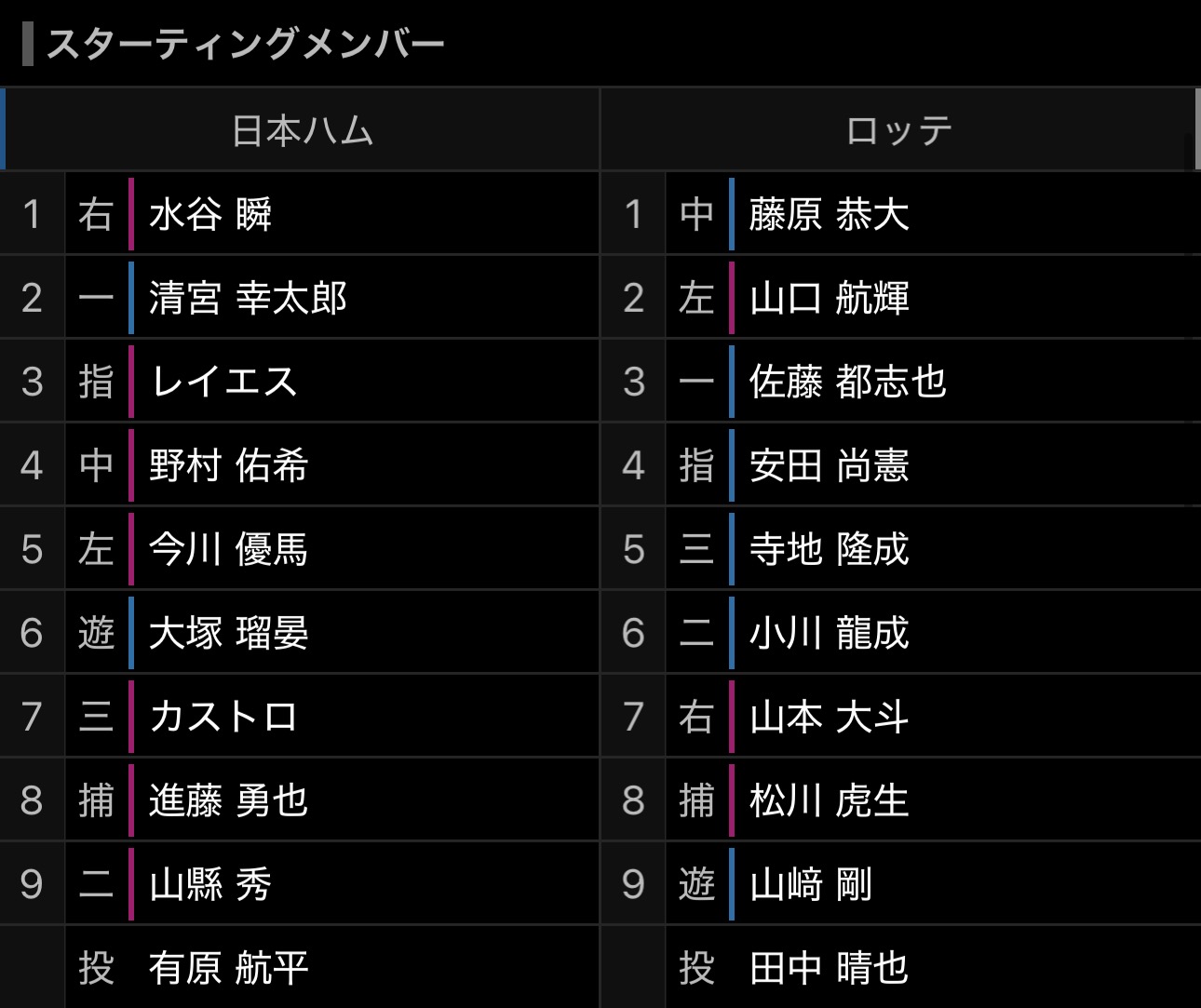Open 進藤 勇也 catcher entry
1201x1008 pixels.
coord(228,800)
